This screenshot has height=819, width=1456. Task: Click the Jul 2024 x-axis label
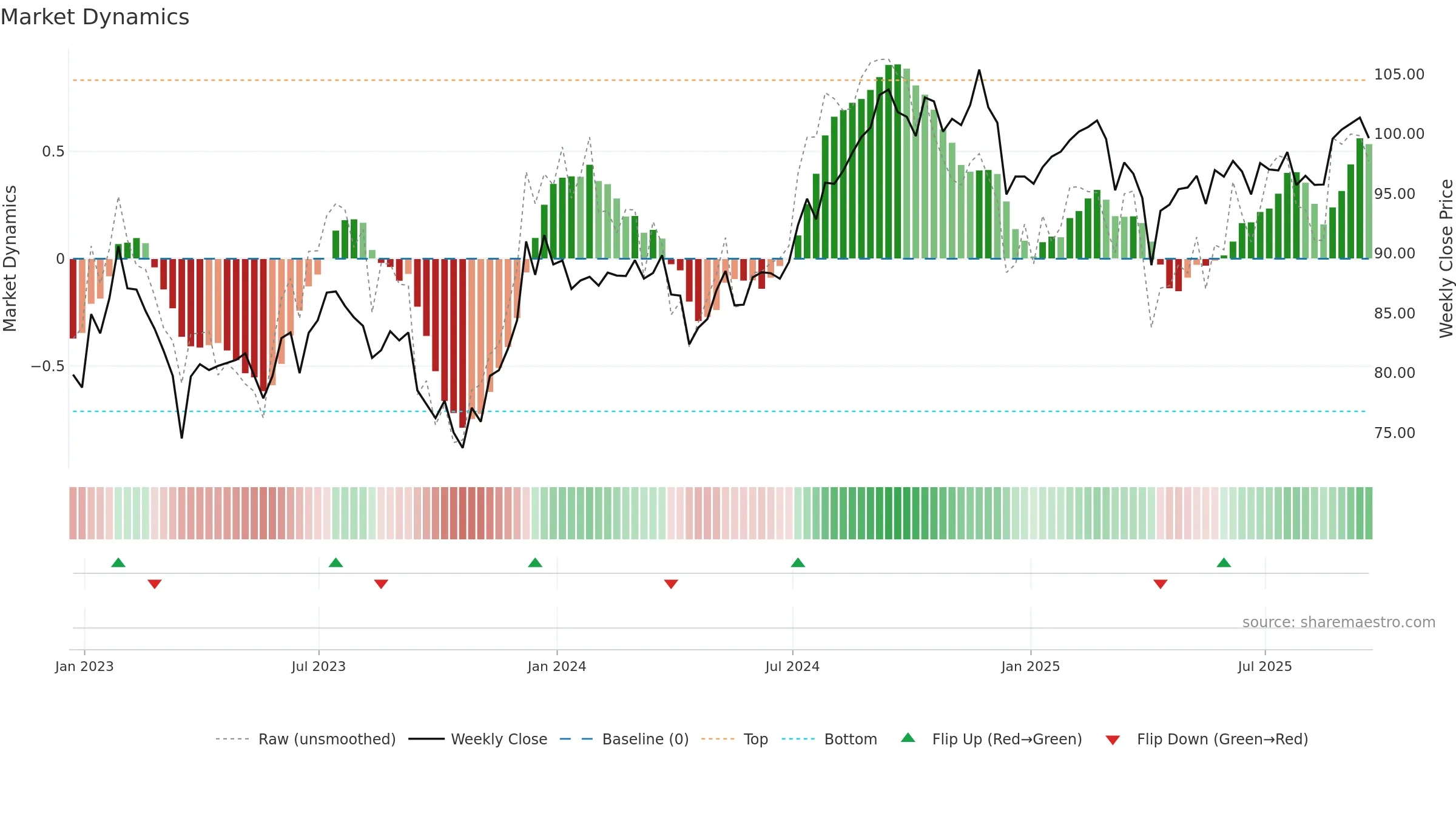(x=792, y=666)
